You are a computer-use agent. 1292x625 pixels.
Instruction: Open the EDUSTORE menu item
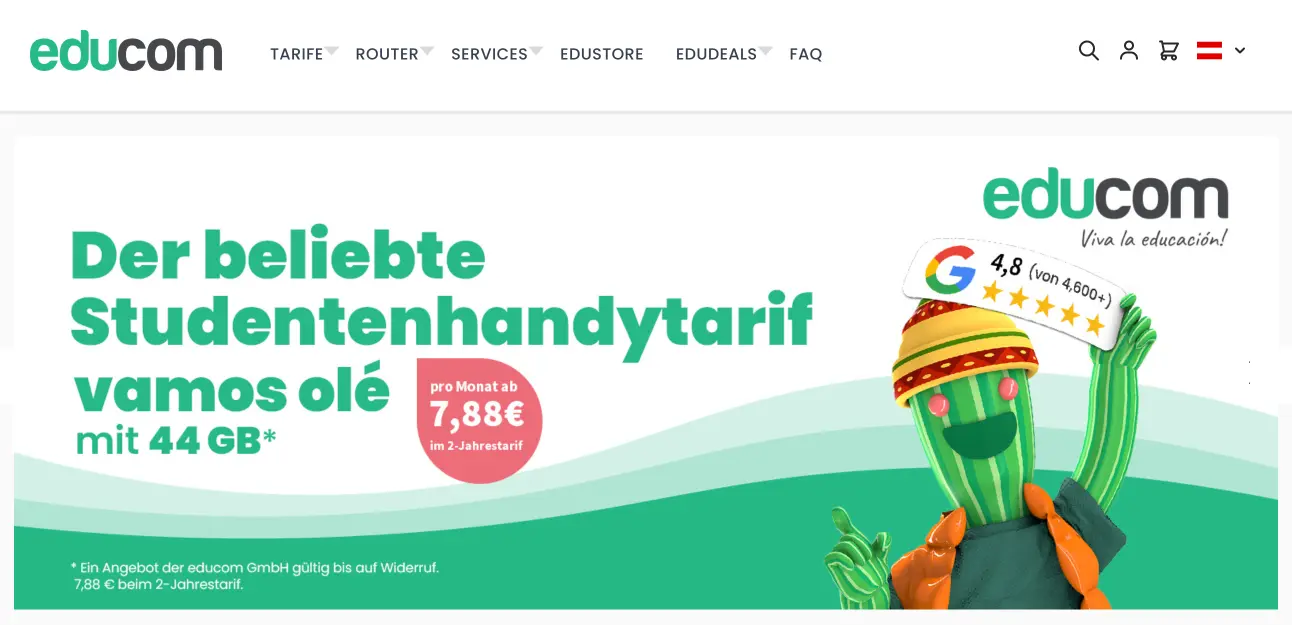pos(602,54)
